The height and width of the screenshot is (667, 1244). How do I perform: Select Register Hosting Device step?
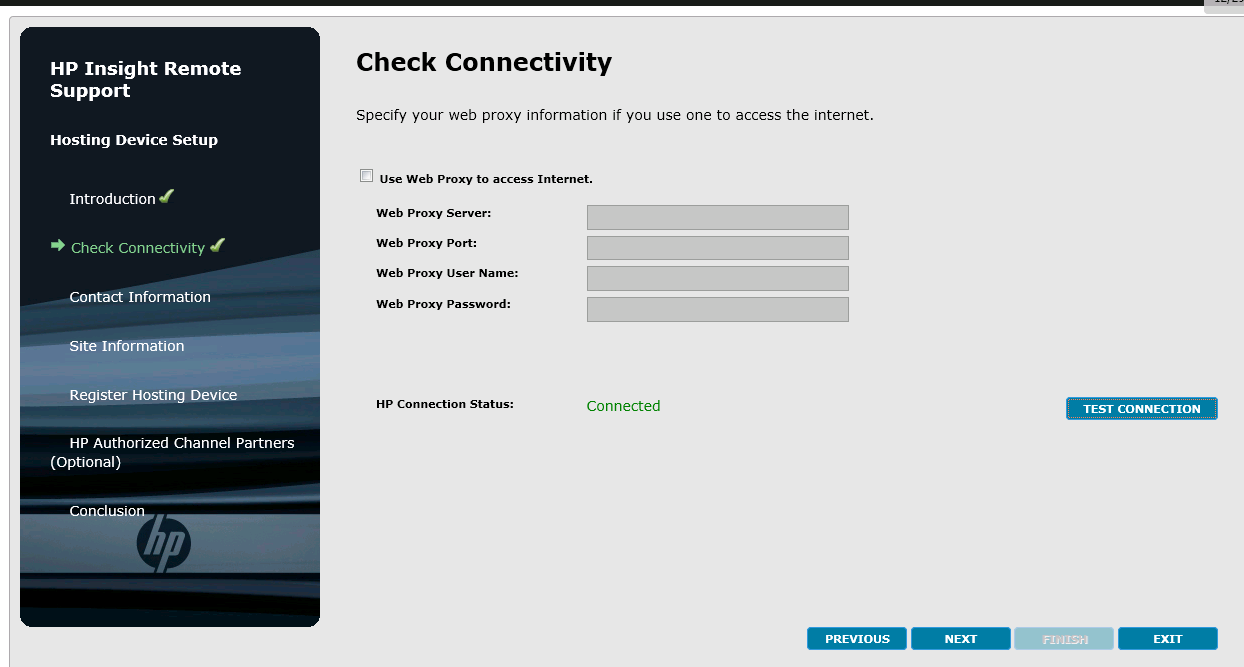pos(153,395)
